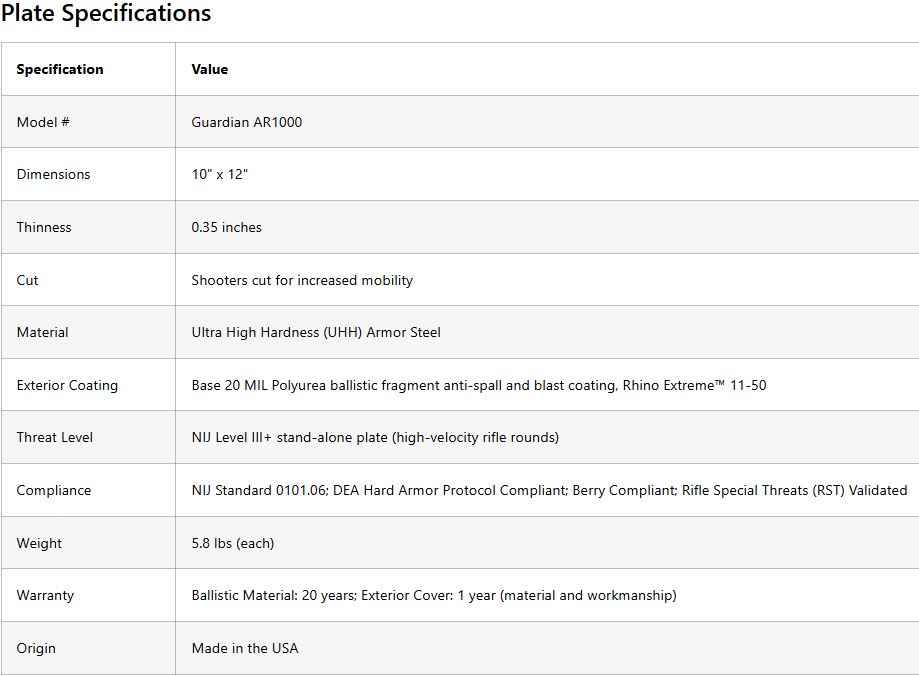Select the 5.8 lbs (each) weight value
Screen dimensions: 919x676
pyautogui.click(x=233, y=543)
